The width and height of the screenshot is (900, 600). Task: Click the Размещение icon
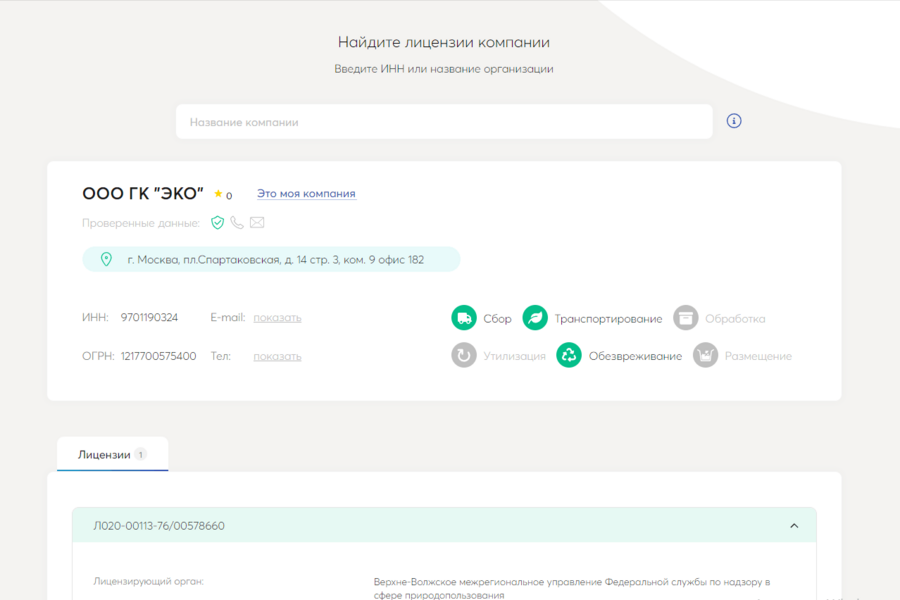coord(705,355)
